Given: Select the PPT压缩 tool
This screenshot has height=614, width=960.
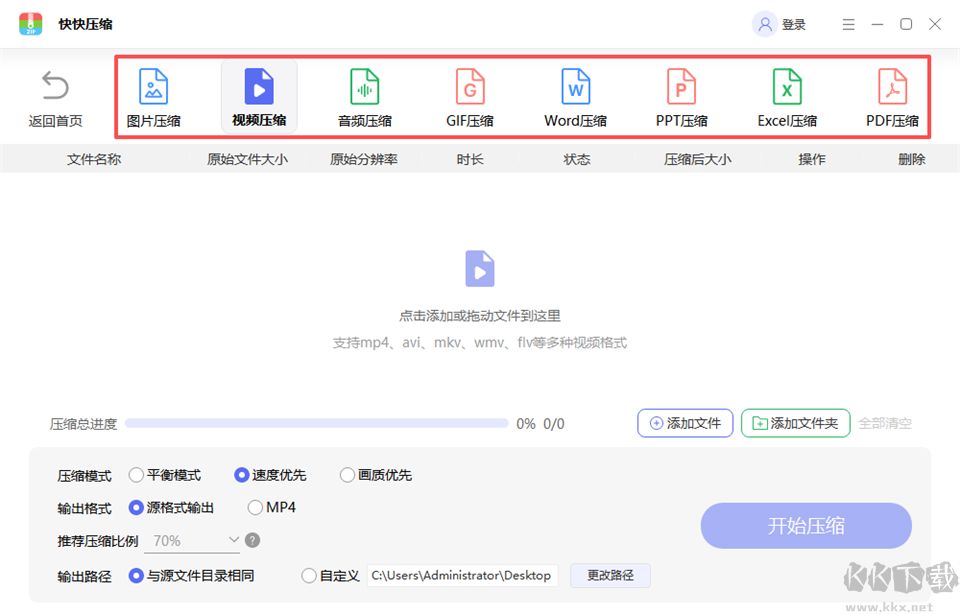Looking at the screenshot, I should [x=680, y=96].
